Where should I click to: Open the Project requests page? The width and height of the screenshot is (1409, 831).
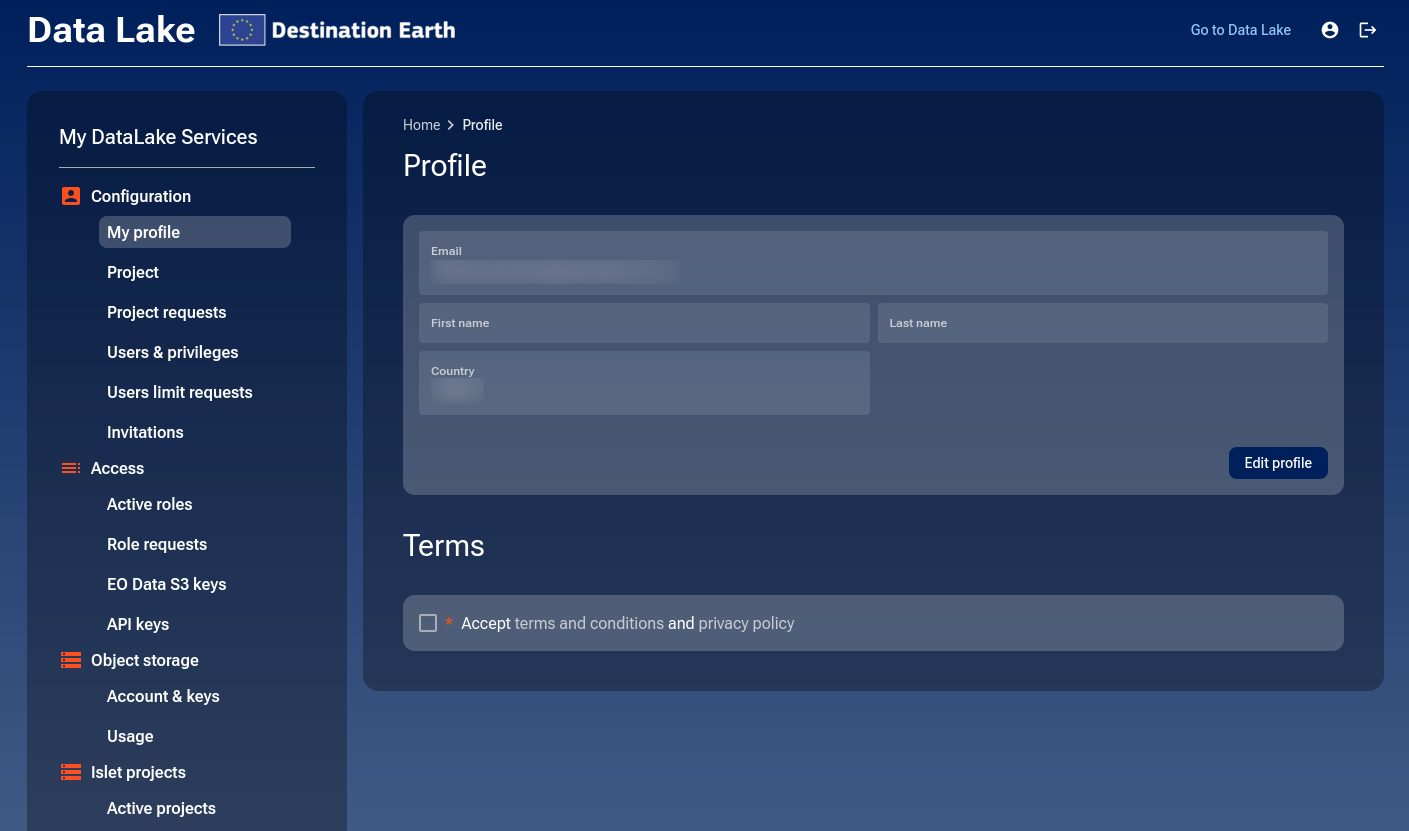(166, 312)
